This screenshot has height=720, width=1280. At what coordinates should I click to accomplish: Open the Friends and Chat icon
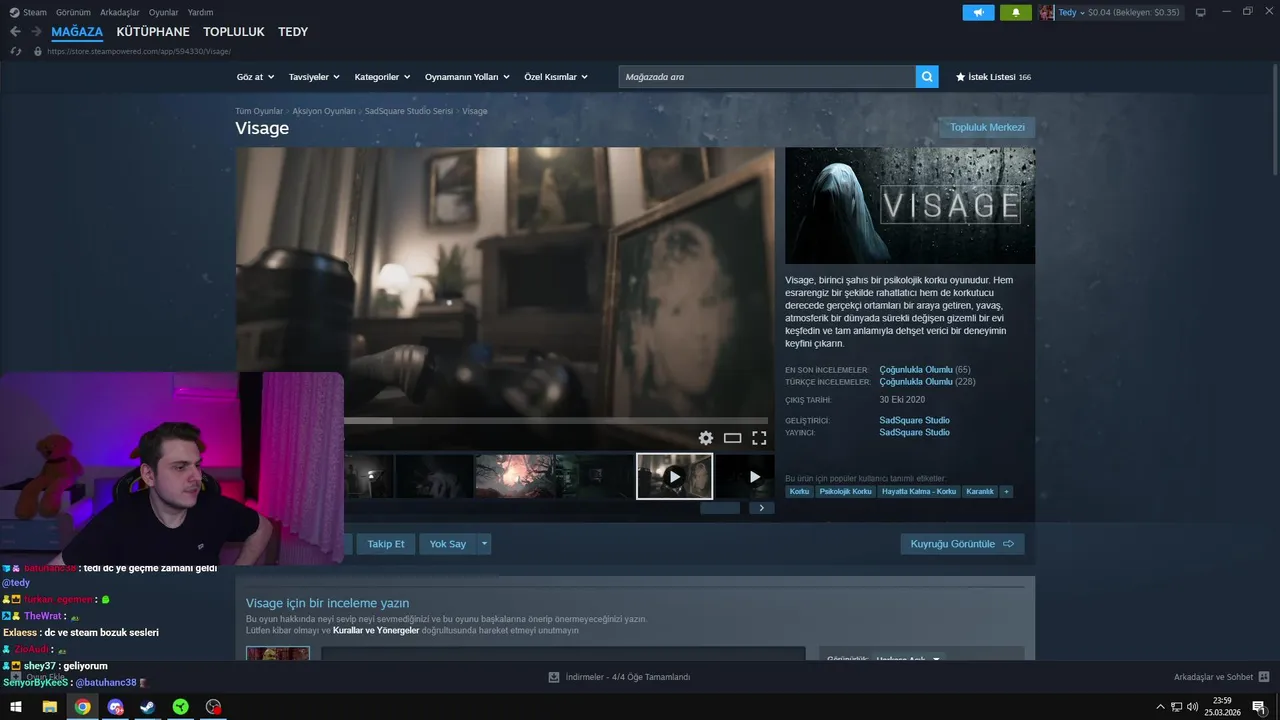pos(1264,677)
